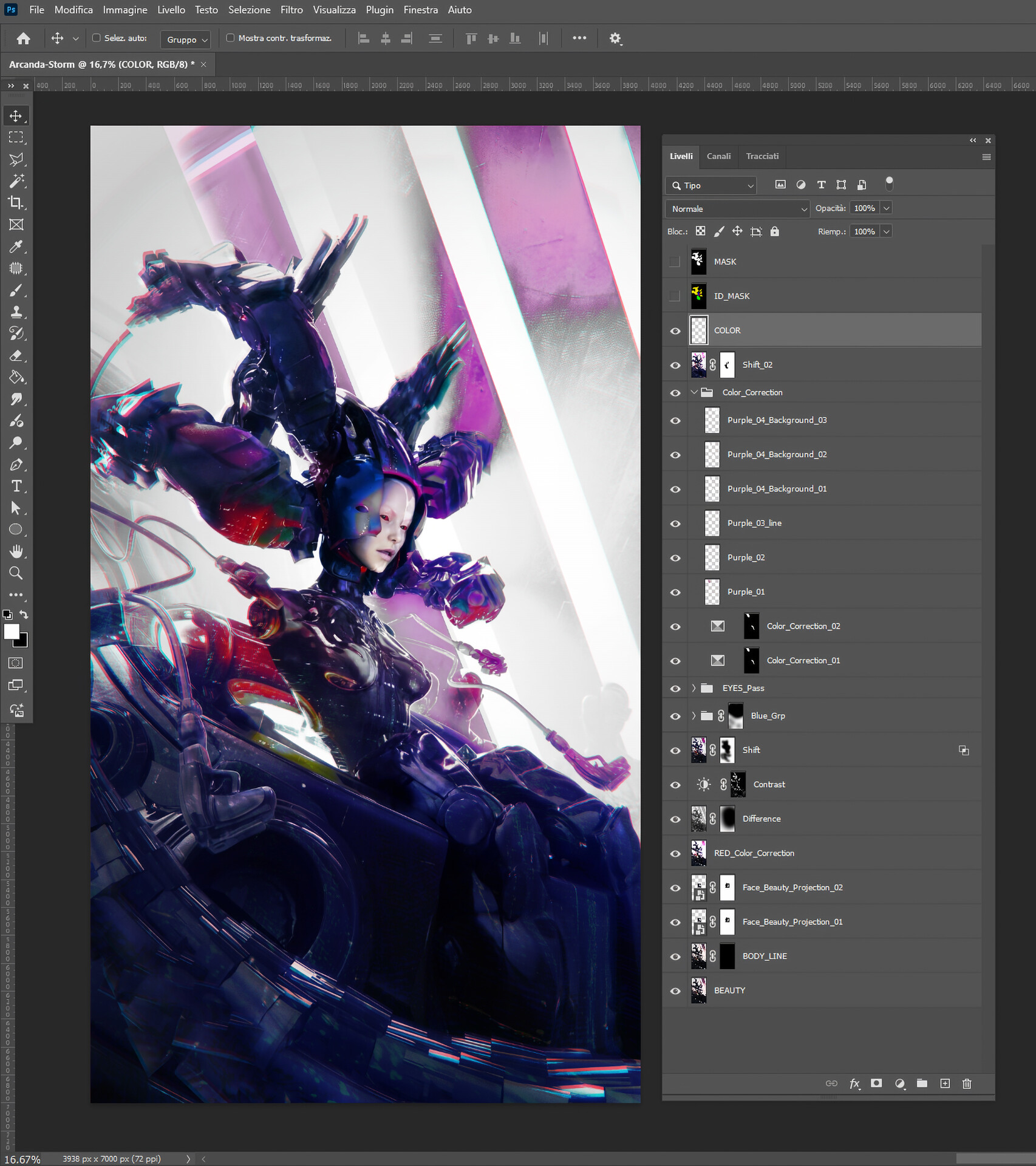Collapse the Color_Correction group
1036x1166 pixels.
(694, 392)
